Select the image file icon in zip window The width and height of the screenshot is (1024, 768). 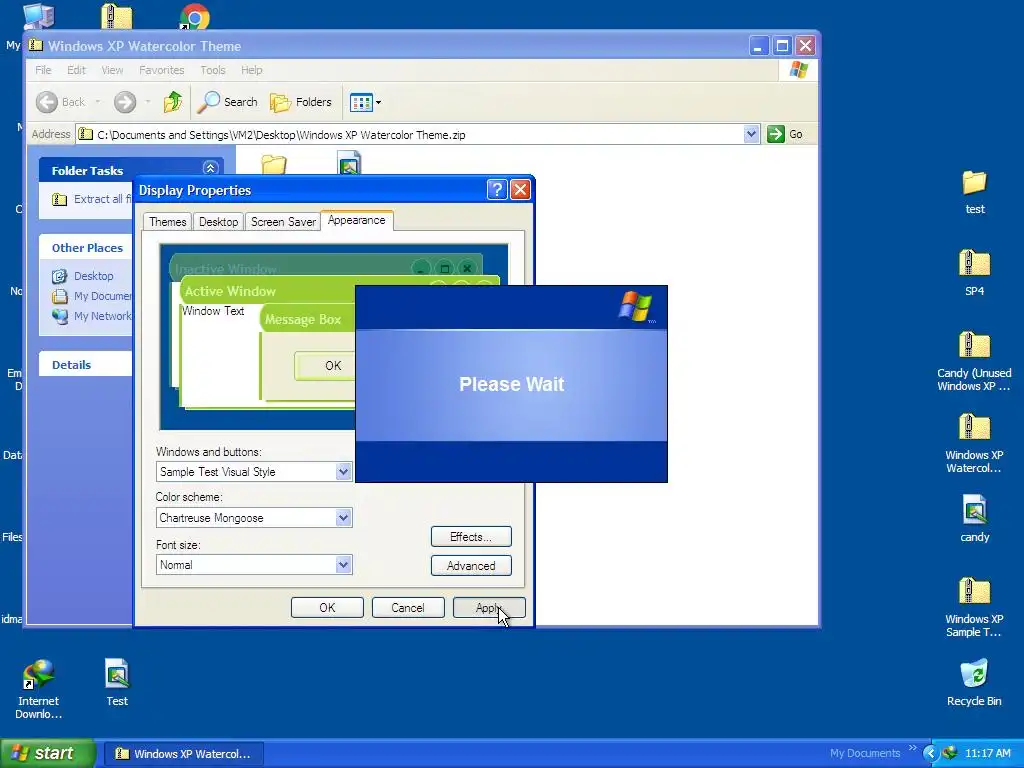pos(349,163)
